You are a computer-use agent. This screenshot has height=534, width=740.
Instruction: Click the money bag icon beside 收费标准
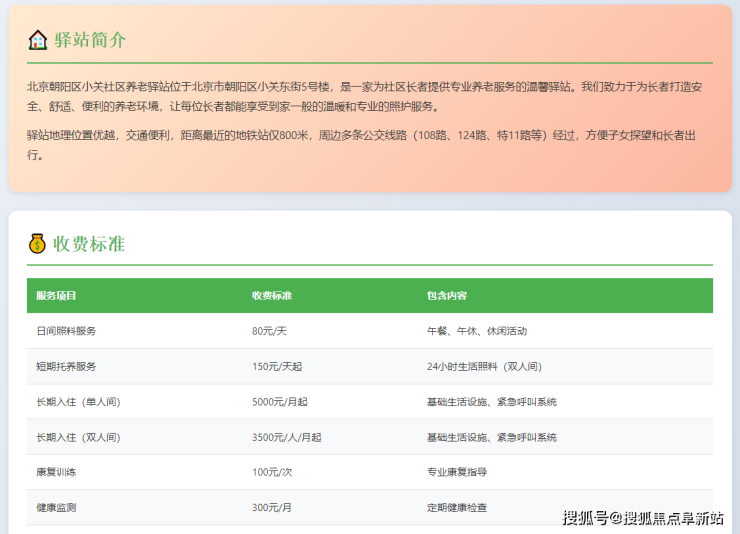click(38, 243)
